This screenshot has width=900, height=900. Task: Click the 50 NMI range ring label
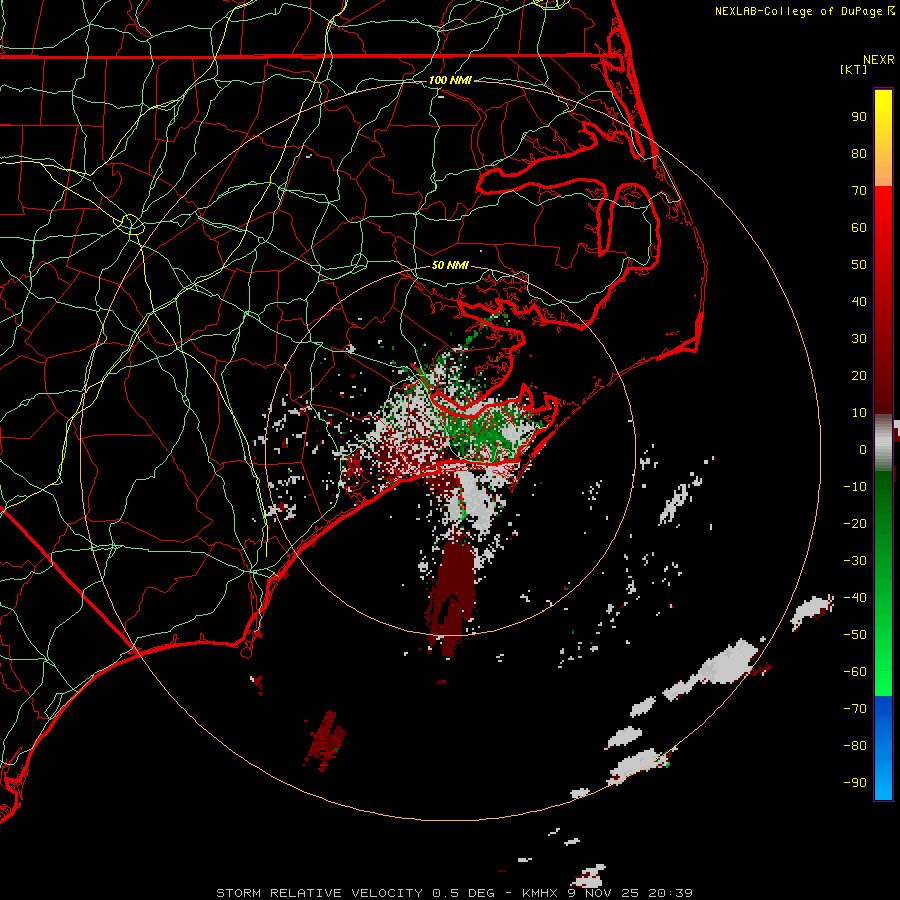coord(450,265)
